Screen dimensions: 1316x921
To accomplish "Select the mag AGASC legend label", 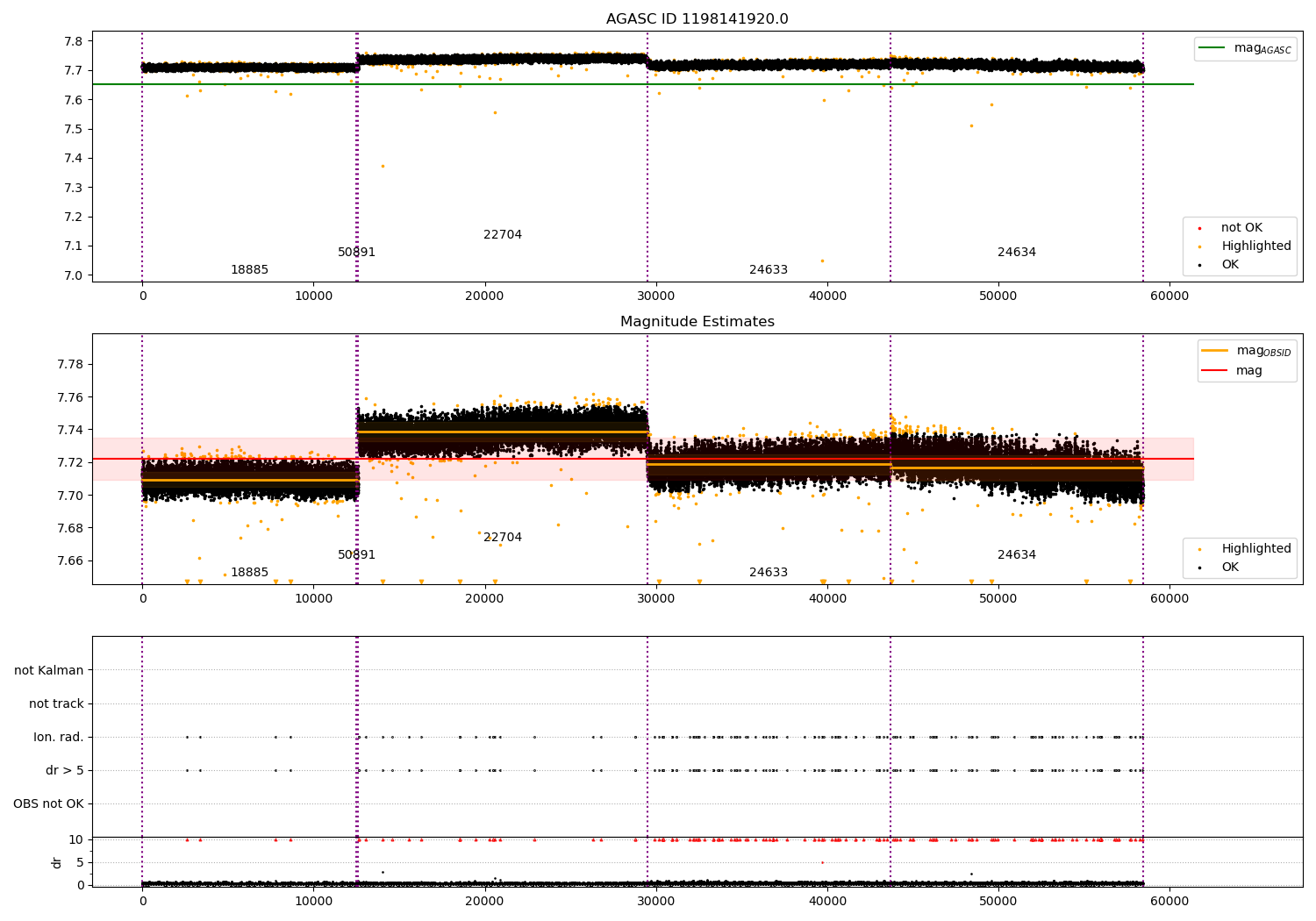I will click(1262, 48).
